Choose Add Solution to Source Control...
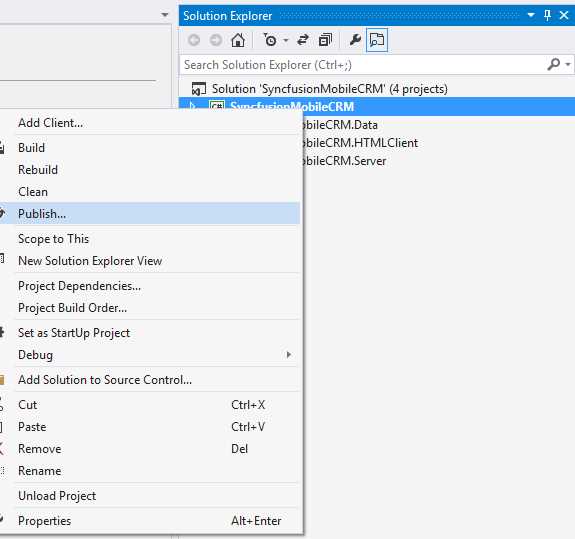575x539 pixels. click(x=150, y=380)
